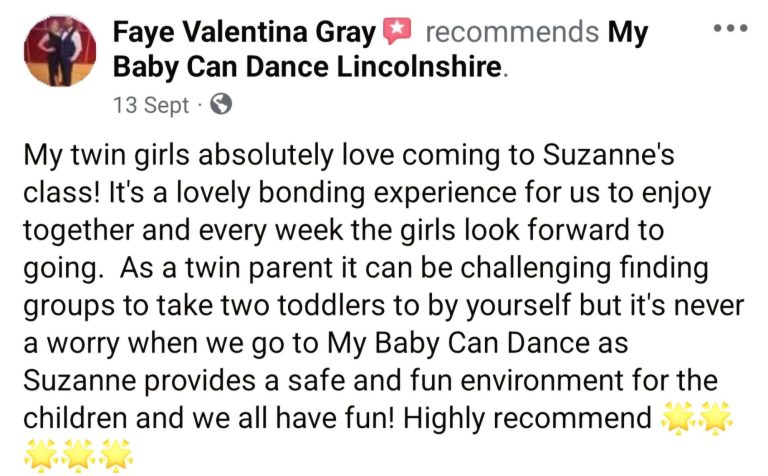
Task: Click the 13 Sept timestamp
Action: 151,105
